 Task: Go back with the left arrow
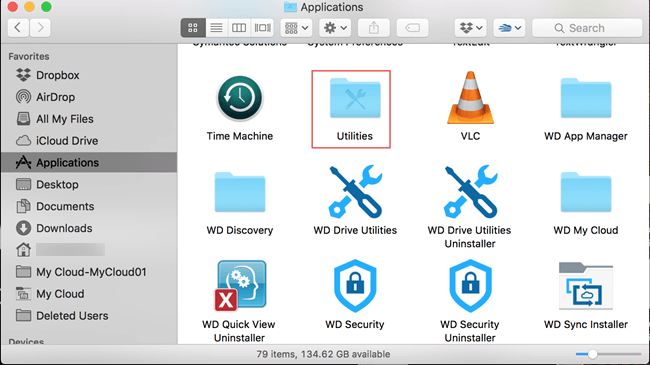tap(18, 28)
